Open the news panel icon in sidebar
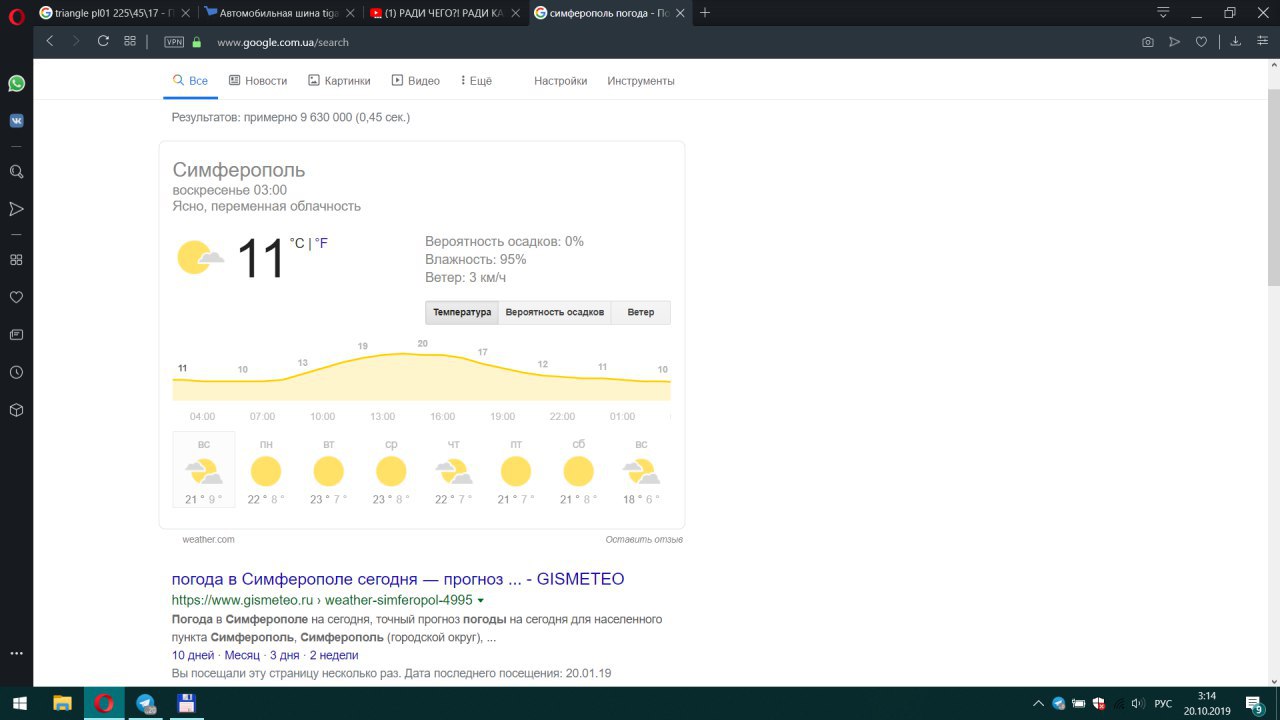The height and width of the screenshot is (720, 1280). (x=16, y=335)
